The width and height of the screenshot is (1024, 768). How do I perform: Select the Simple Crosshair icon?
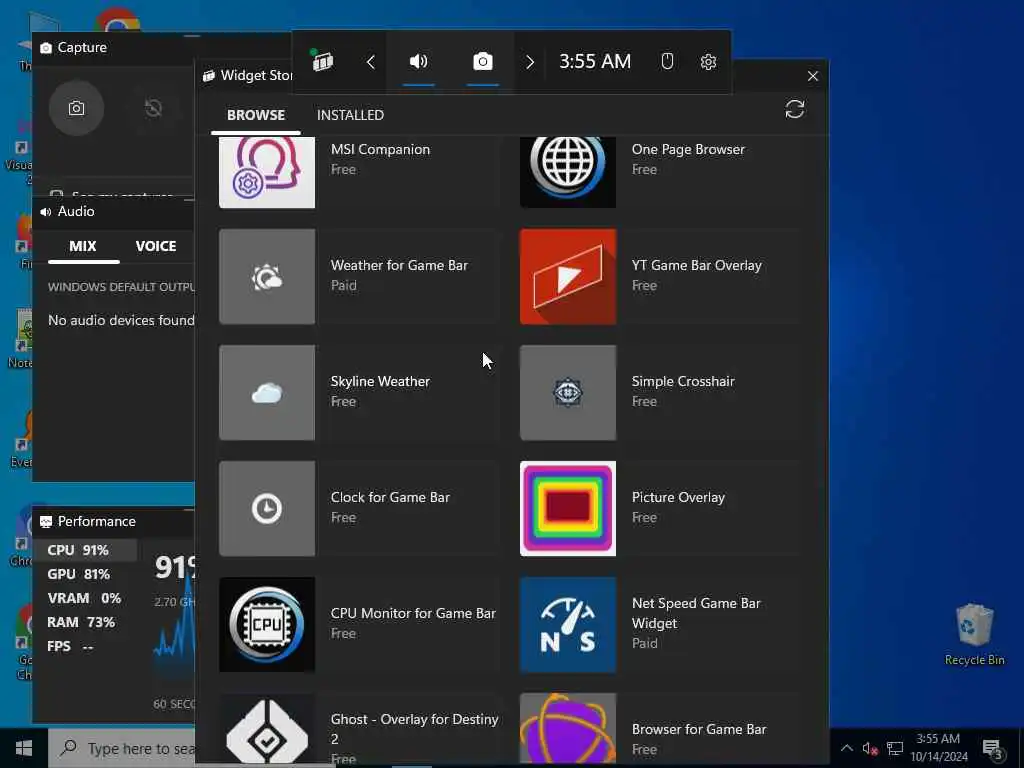[x=568, y=392]
